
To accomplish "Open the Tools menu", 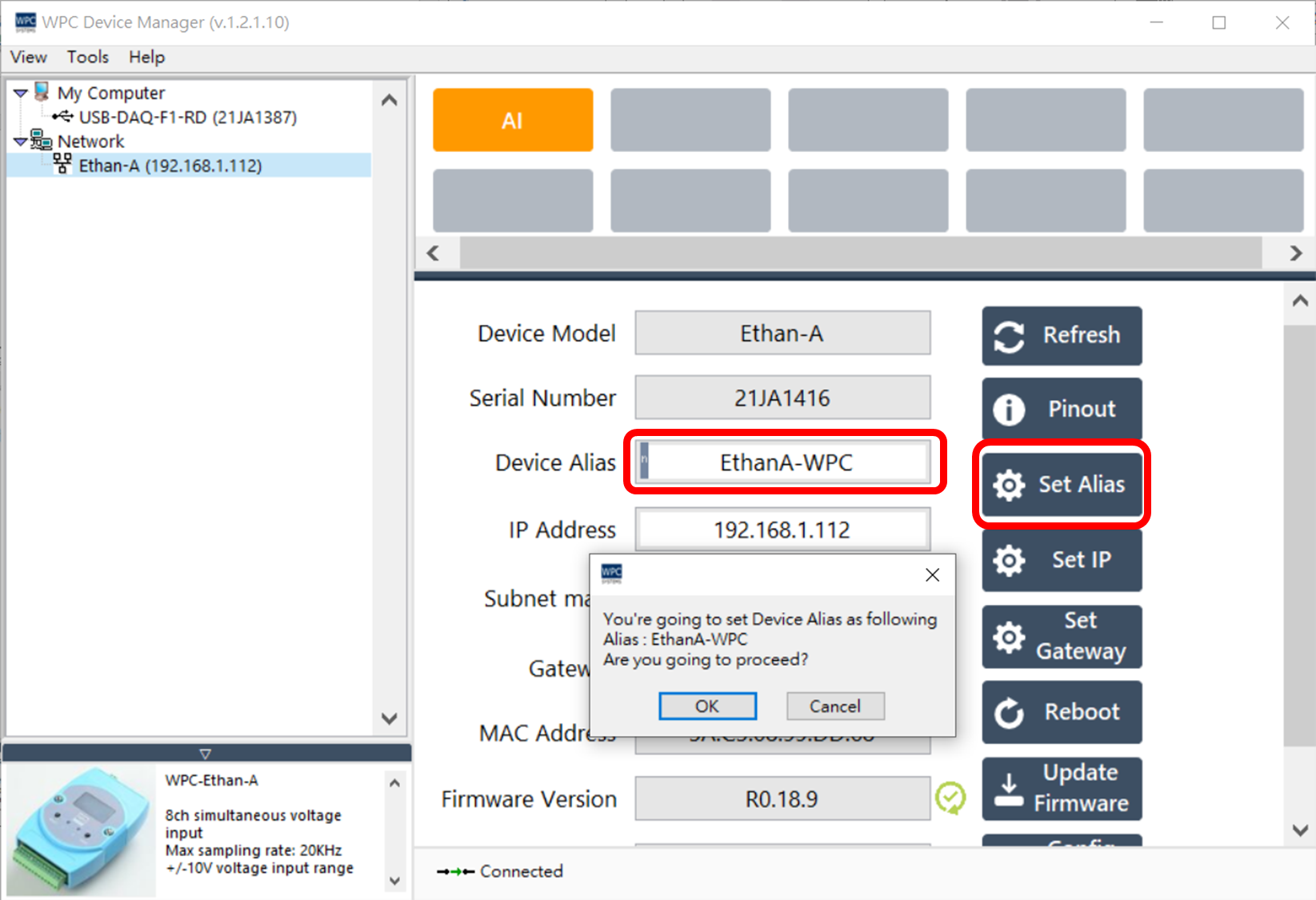I will tap(87, 57).
